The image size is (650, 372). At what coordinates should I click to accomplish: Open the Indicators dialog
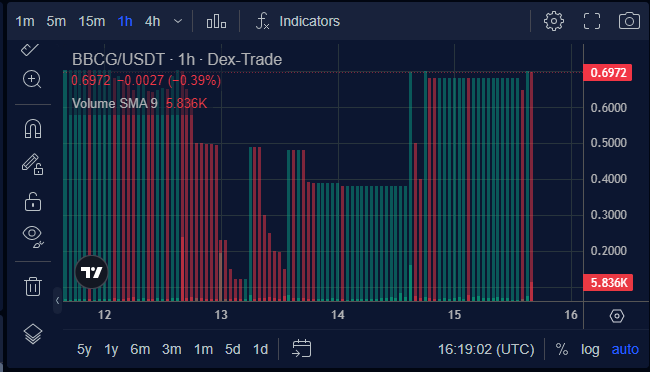298,21
